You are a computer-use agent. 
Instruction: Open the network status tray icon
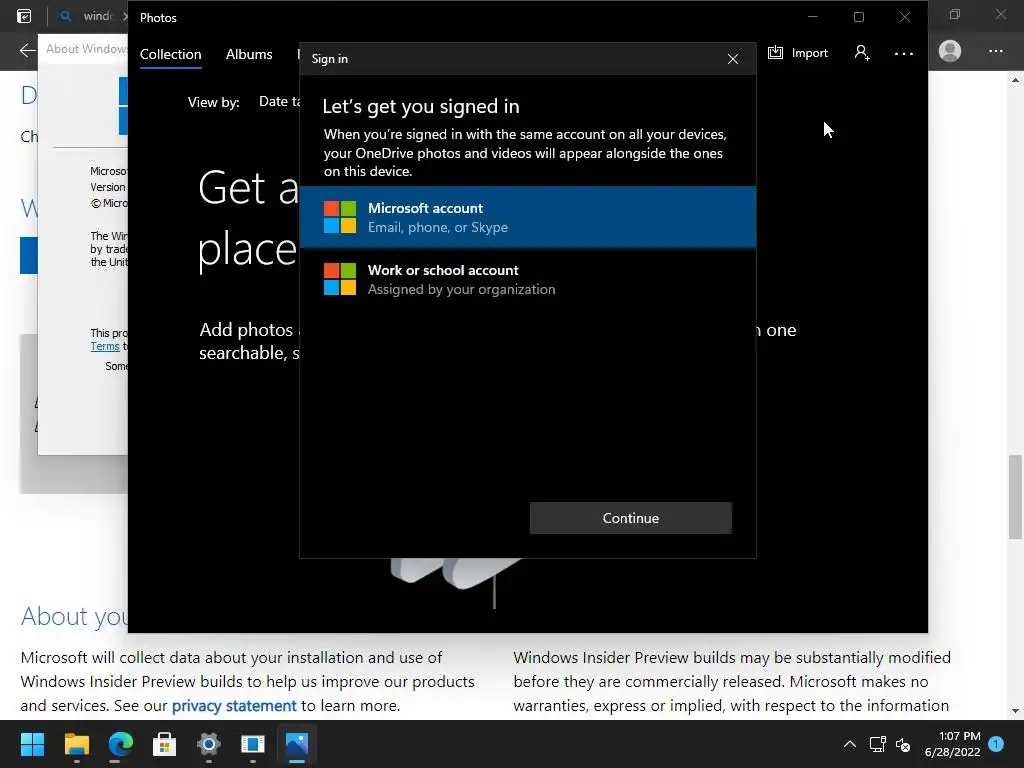point(877,744)
